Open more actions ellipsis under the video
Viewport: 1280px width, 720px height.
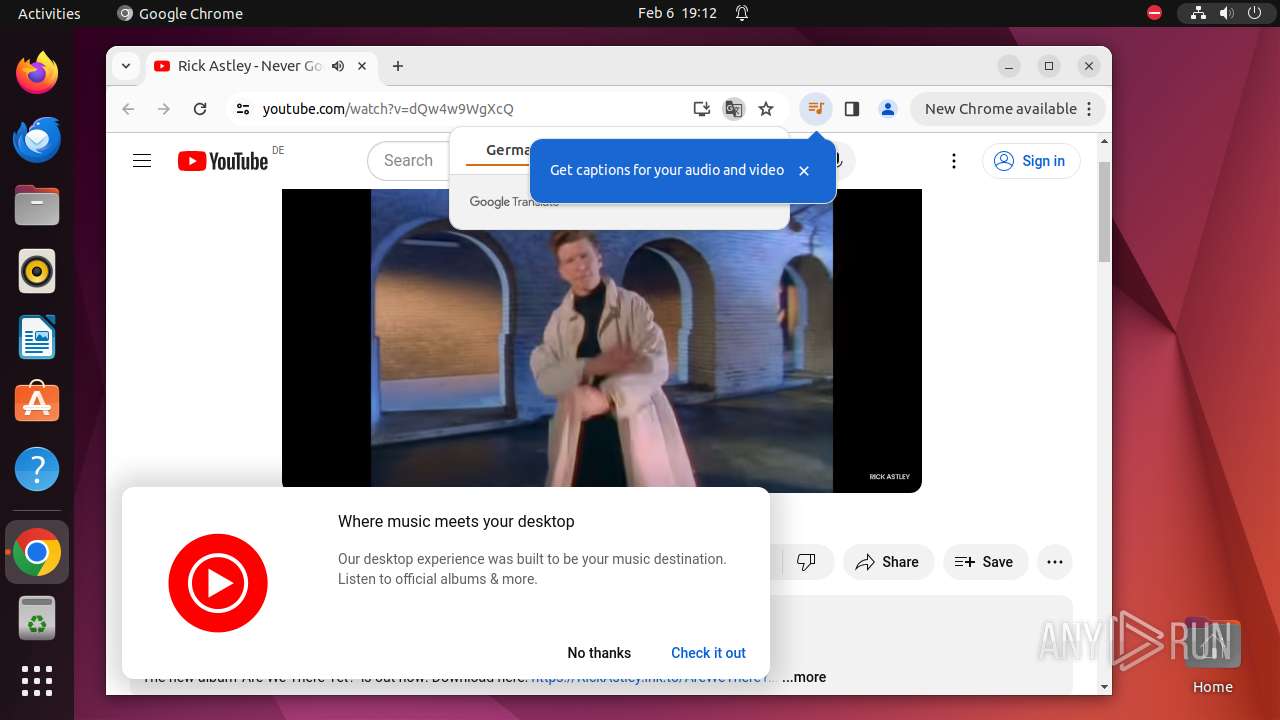(1055, 562)
